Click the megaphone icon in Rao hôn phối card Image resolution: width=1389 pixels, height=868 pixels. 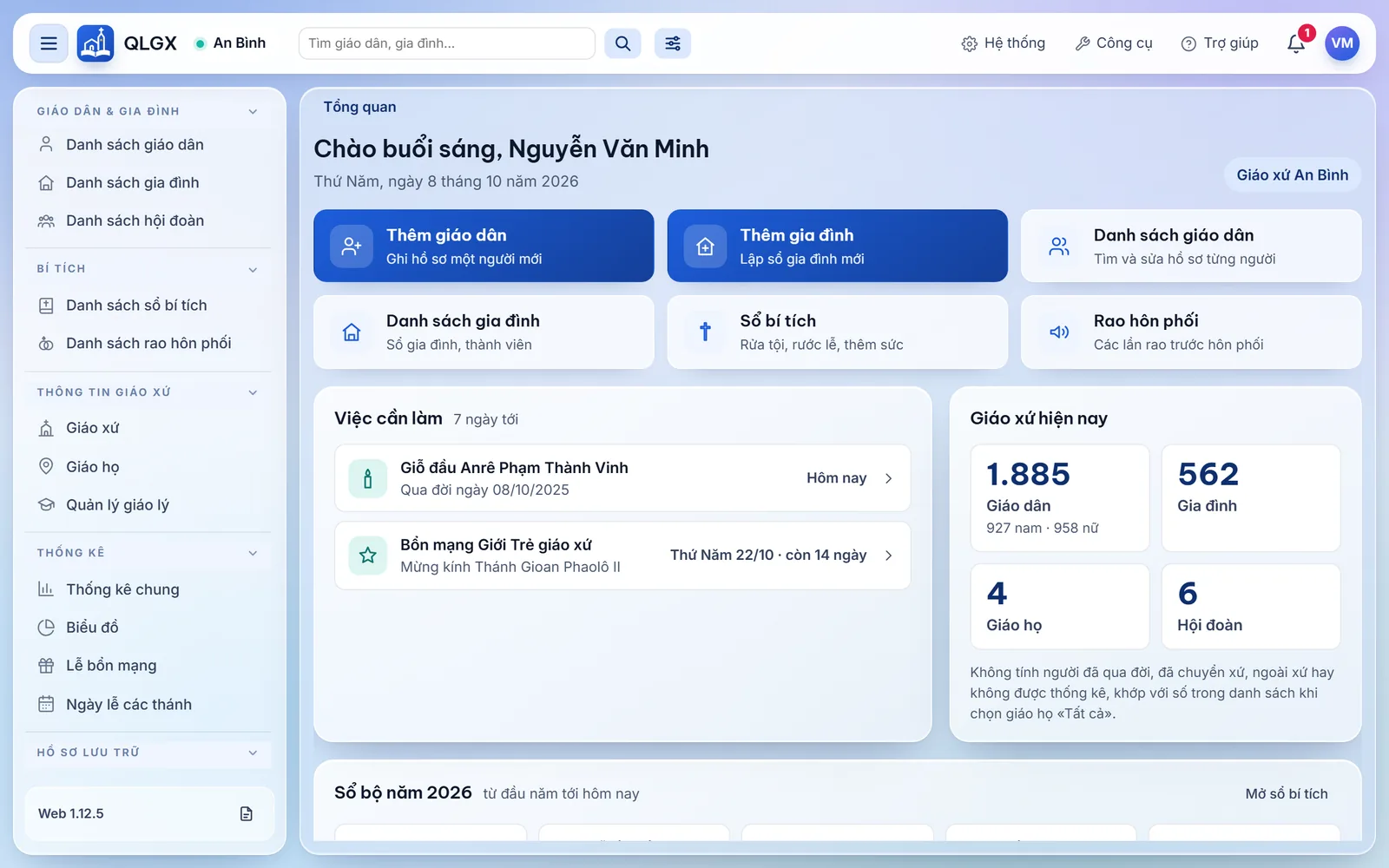click(x=1059, y=332)
